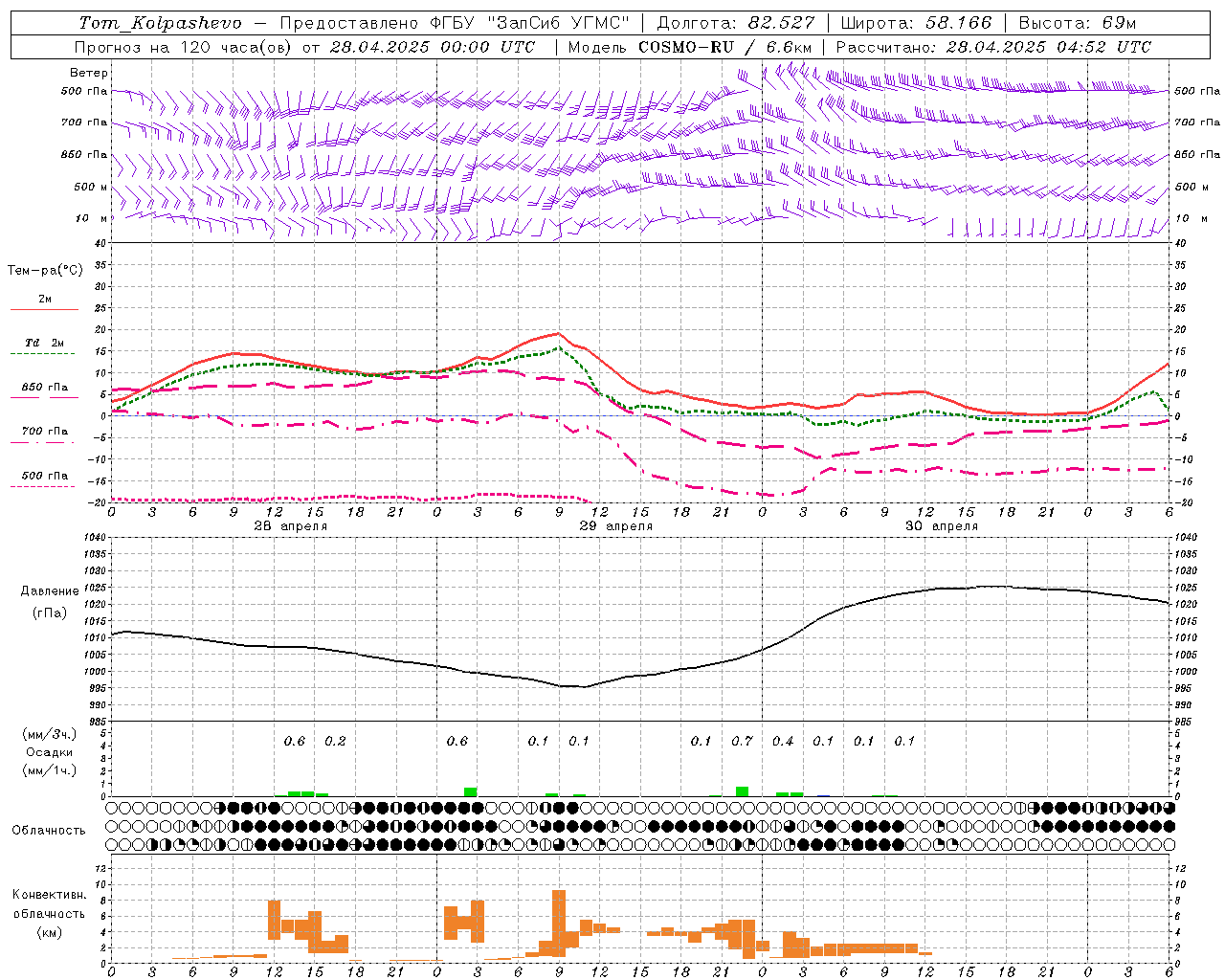This screenshot has width=1225, height=980.
Task: Click the elevation text Высота: 69м
Action: pos(1078,23)
